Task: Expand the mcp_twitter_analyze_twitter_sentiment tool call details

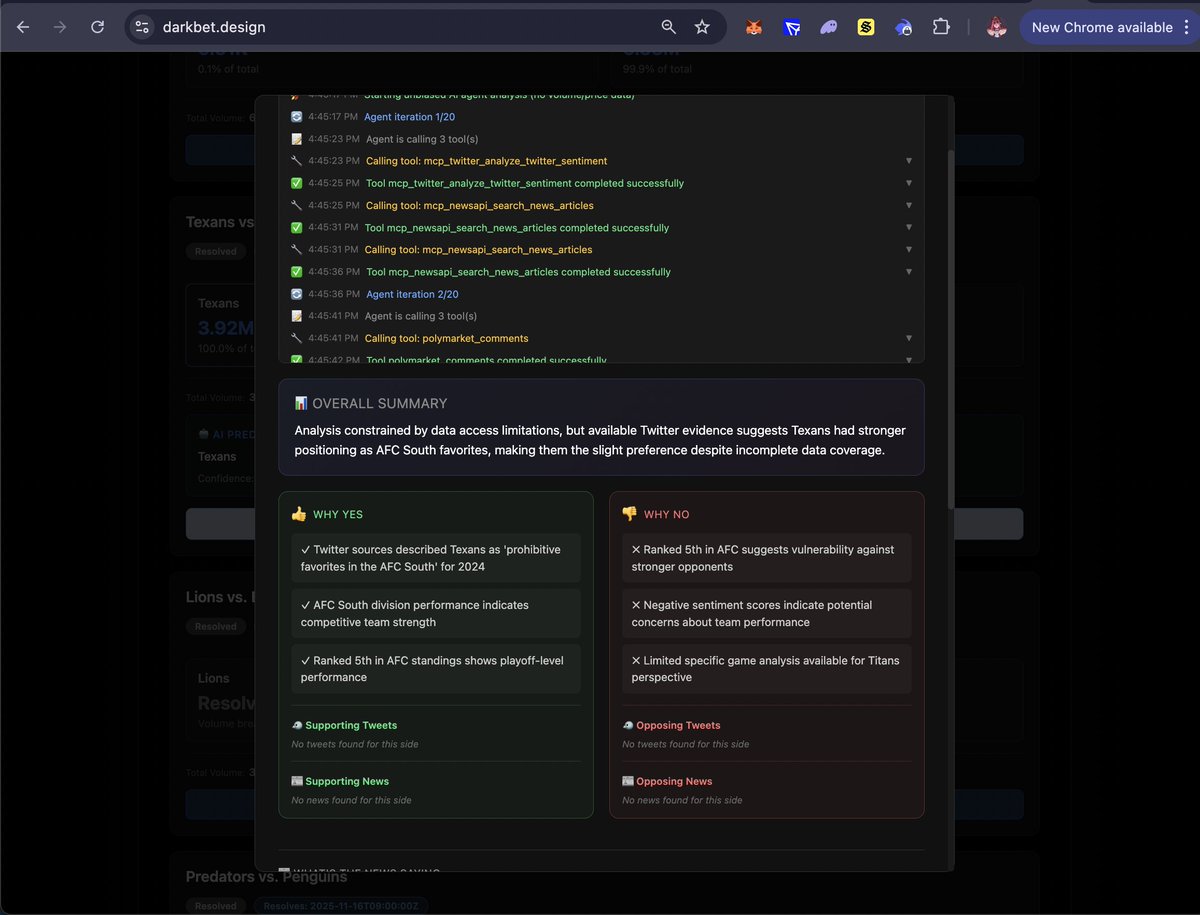Action: 908,161
